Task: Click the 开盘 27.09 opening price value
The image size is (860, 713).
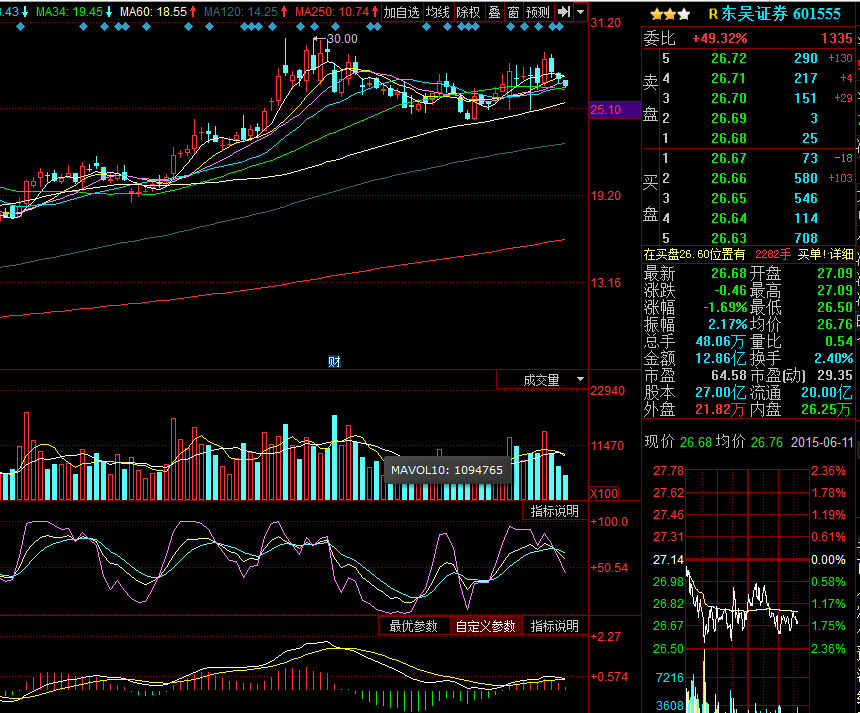Action: [x=835, y=273]
